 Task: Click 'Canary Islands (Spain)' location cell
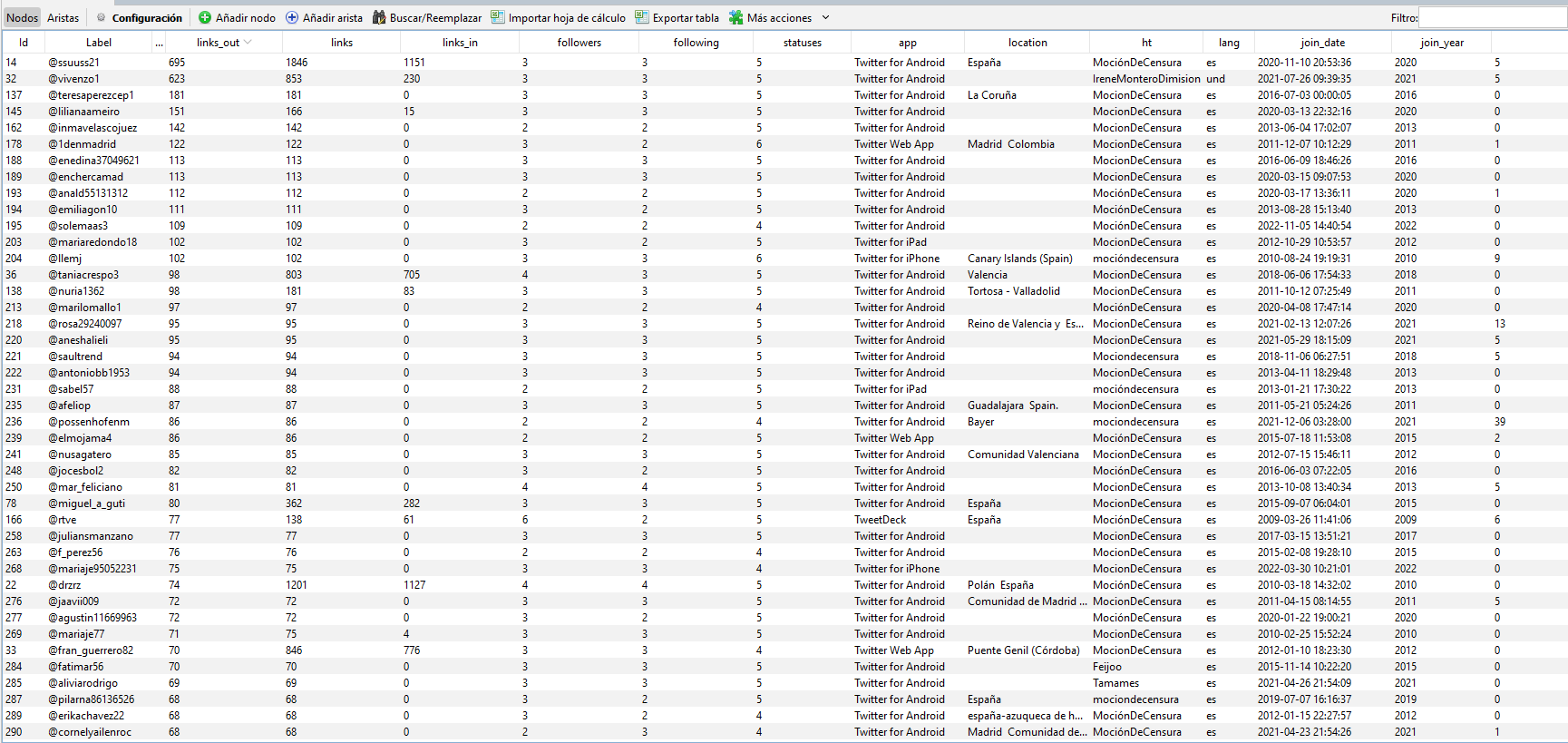pyautogui.click(x=1019, y=259)
